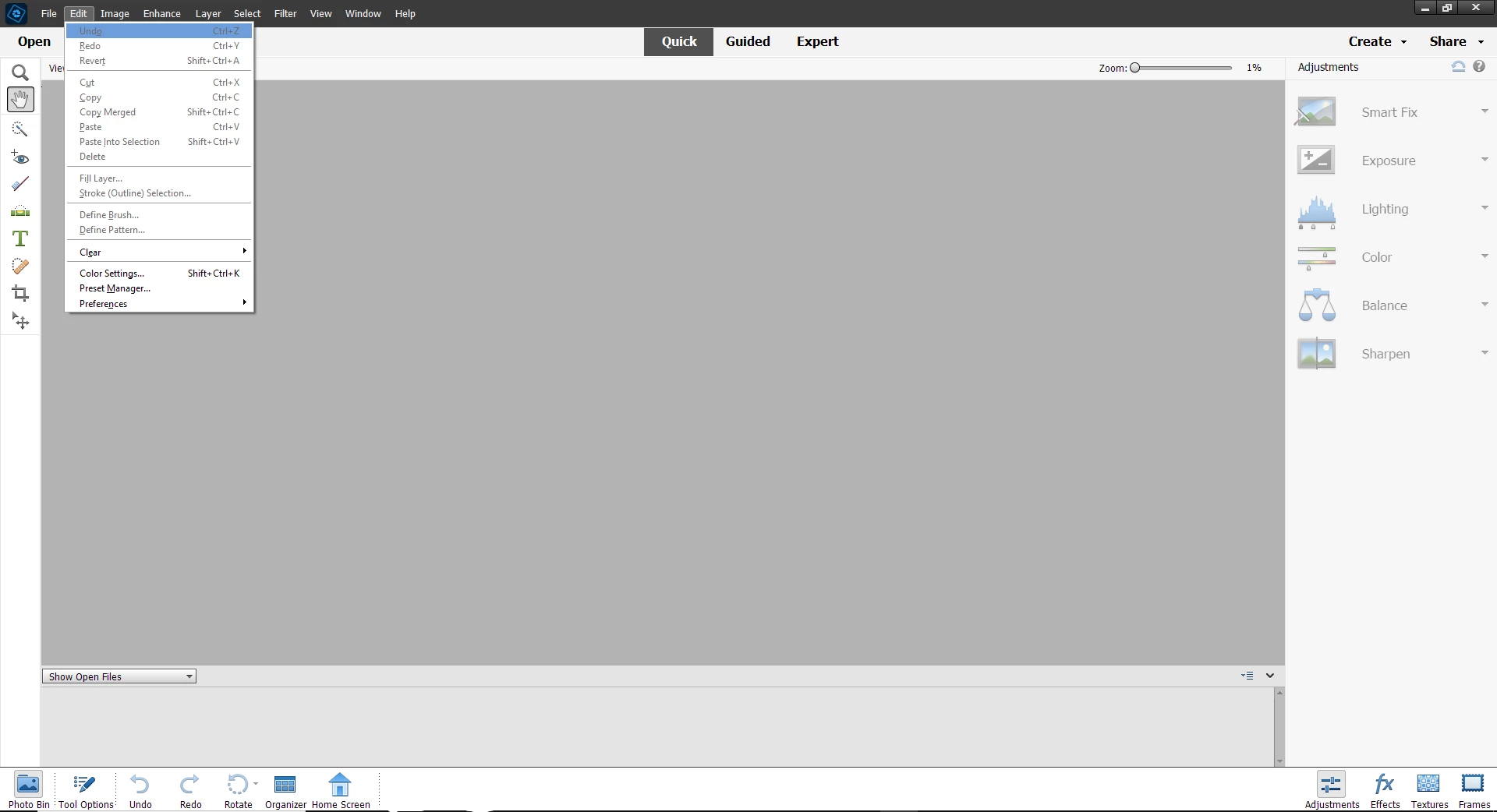Image resolution: width=1497 pixels, height=812 pixels.
Task: Click the Redo button in taskbar
Action: (x=190, y=791)
